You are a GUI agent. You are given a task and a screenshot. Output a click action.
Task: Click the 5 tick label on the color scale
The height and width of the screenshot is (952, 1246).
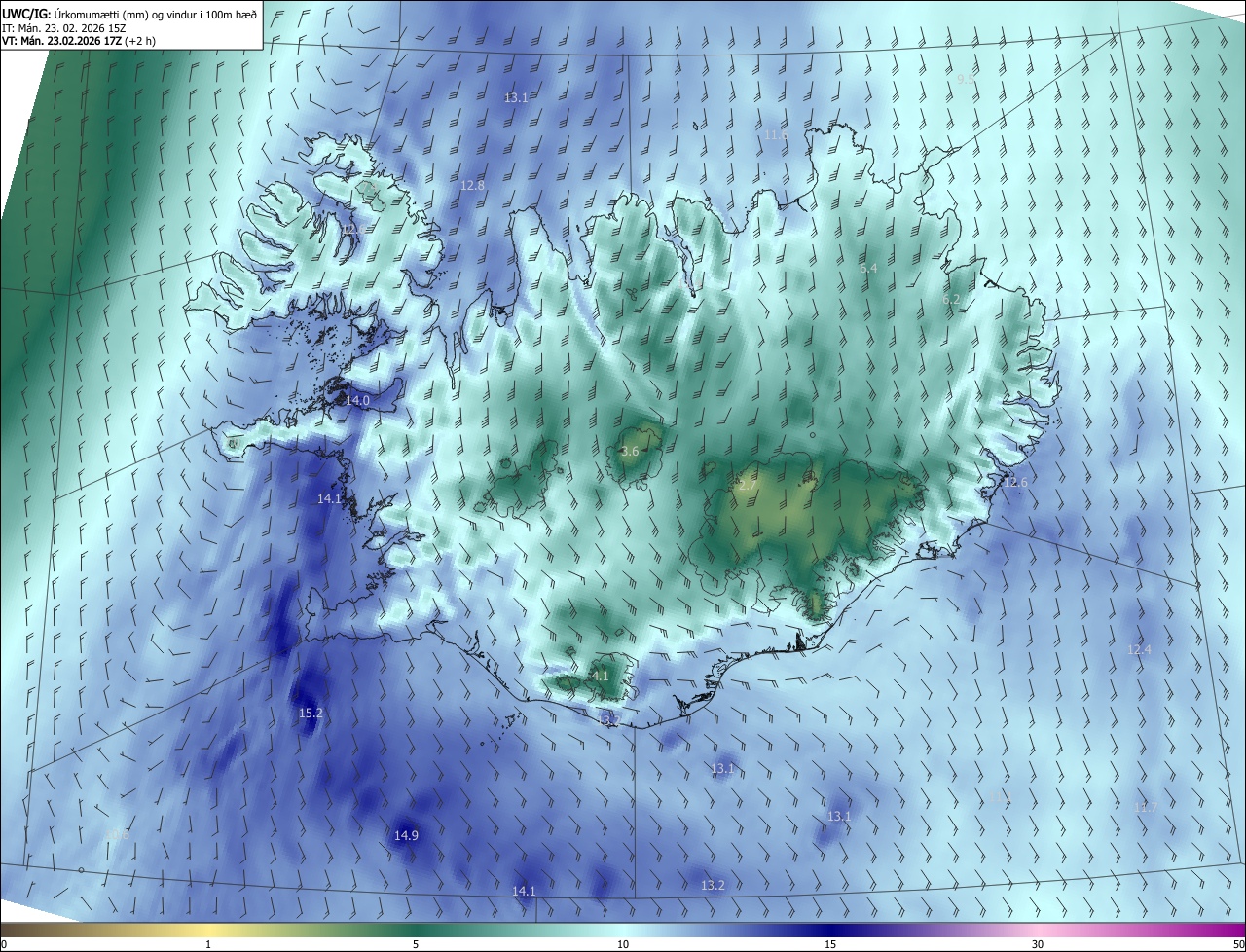pyautogui.click(x=416, y=945)
